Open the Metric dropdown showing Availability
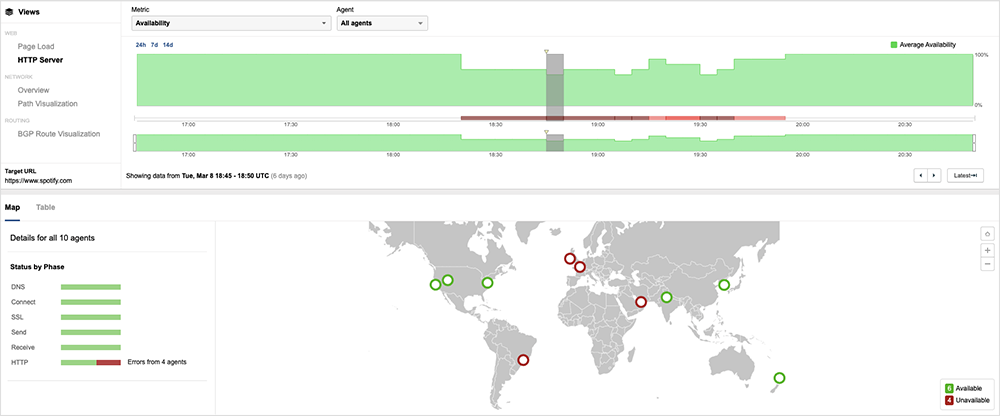This screenshot has height=416, width=1000. click(x=231, y=23)
